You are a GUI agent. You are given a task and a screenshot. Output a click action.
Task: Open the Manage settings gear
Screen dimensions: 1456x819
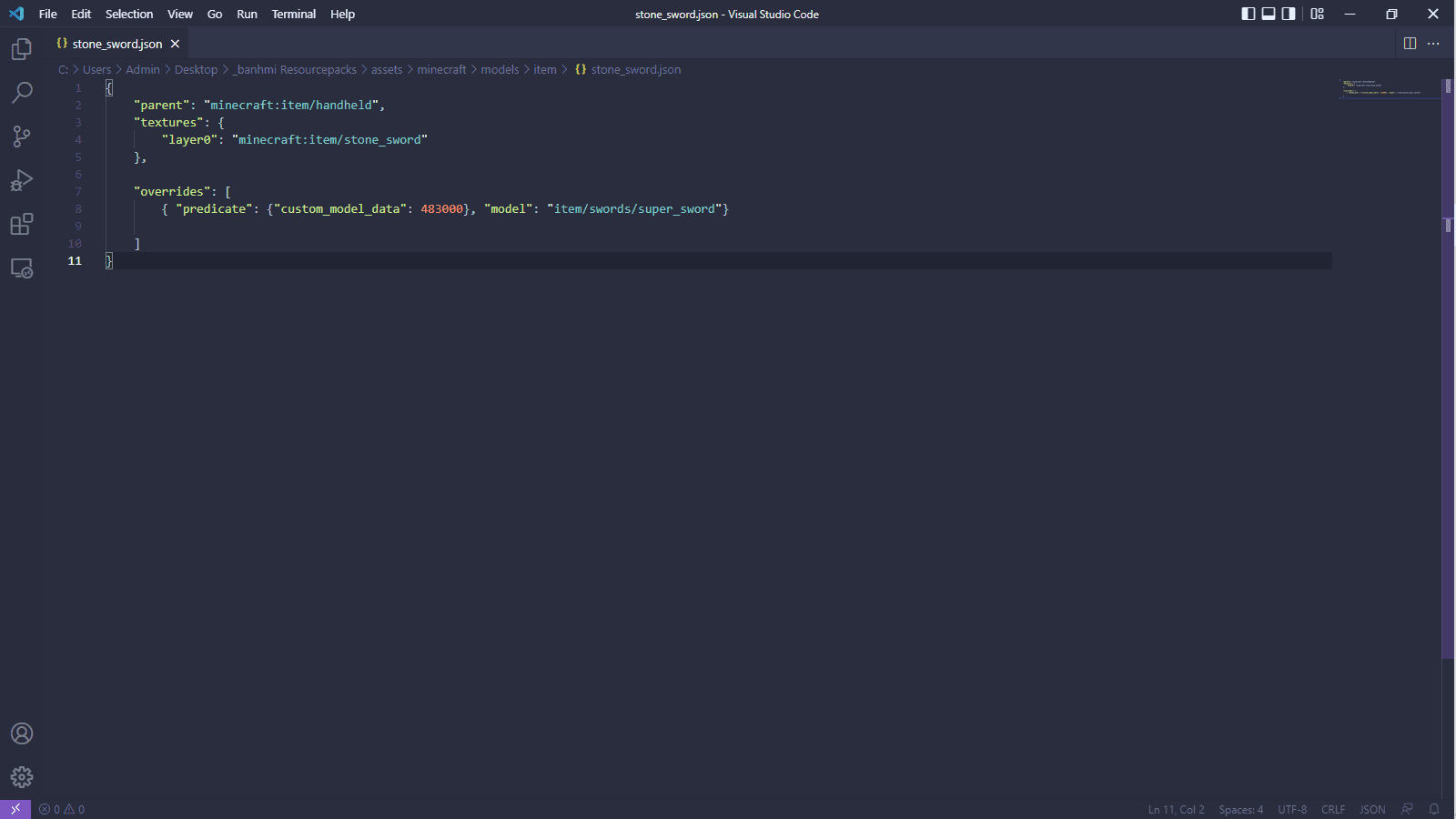(x=22, y=777)
